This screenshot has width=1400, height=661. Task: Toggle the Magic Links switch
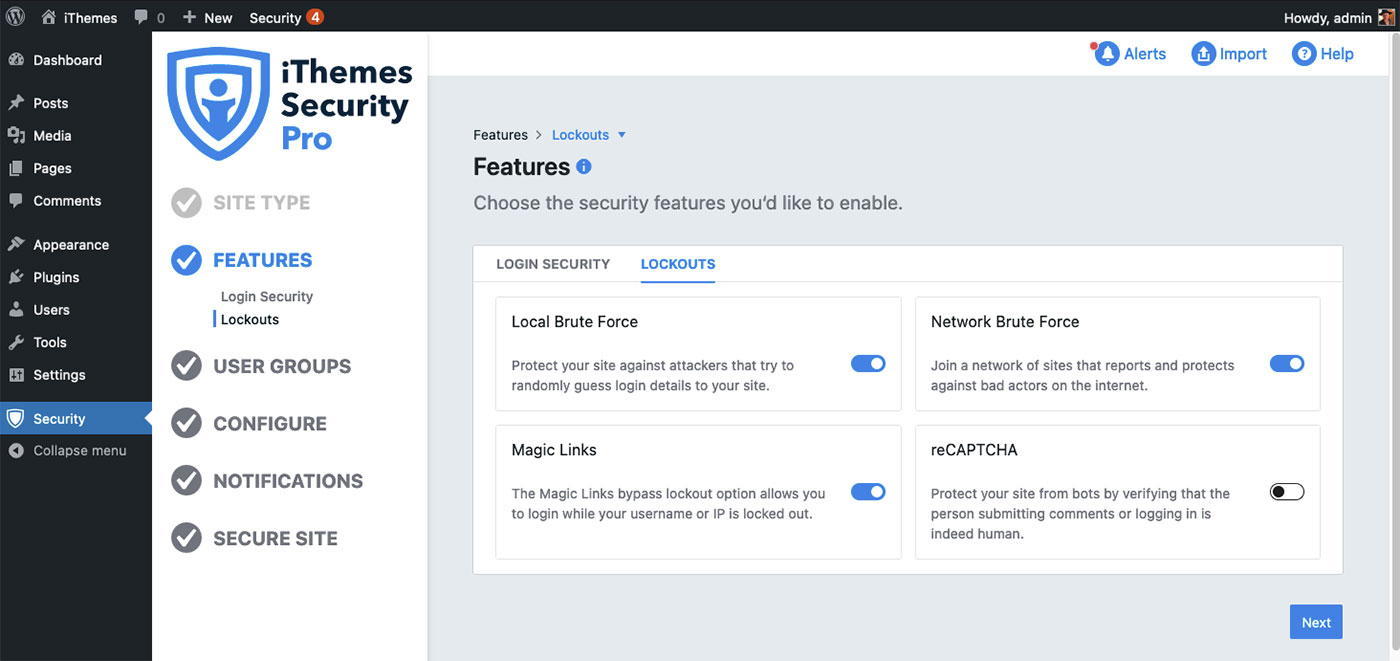868,492
